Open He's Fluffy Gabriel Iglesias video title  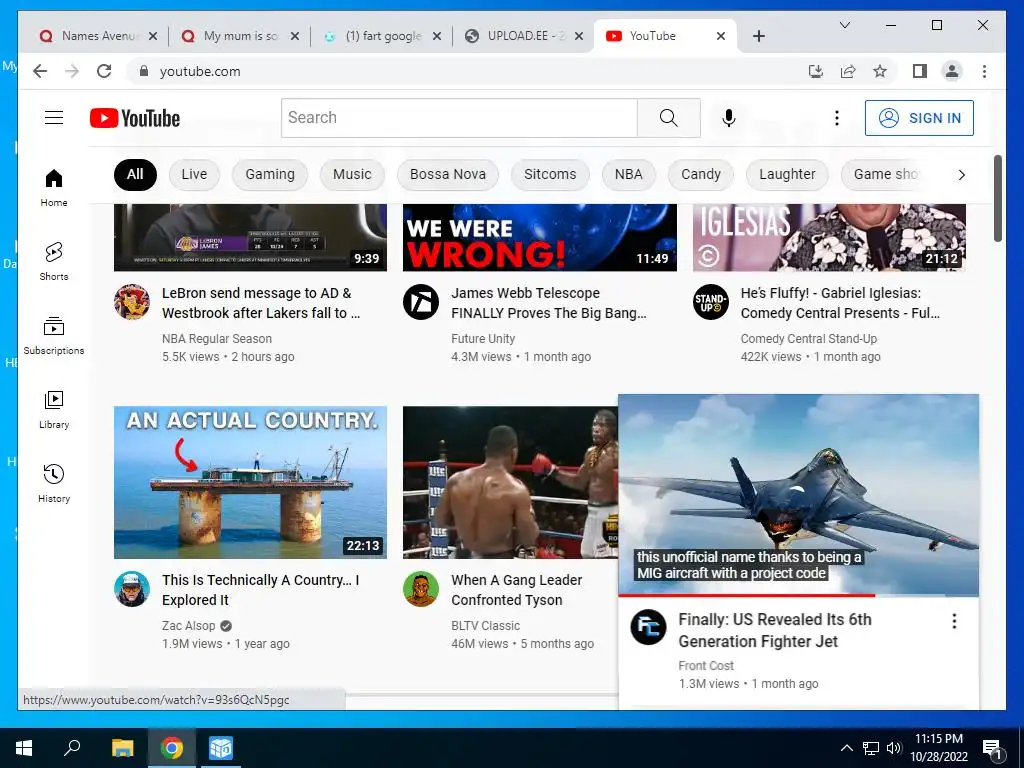tap(840, 303)
